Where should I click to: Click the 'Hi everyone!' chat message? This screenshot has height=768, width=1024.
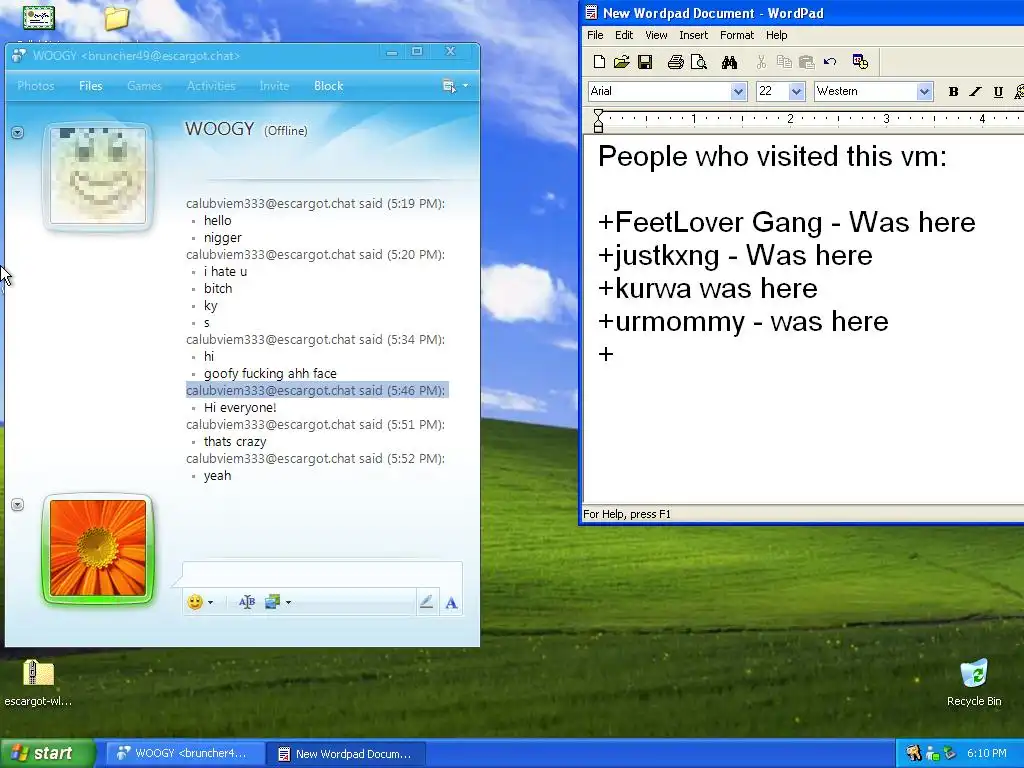pos(240,408)
